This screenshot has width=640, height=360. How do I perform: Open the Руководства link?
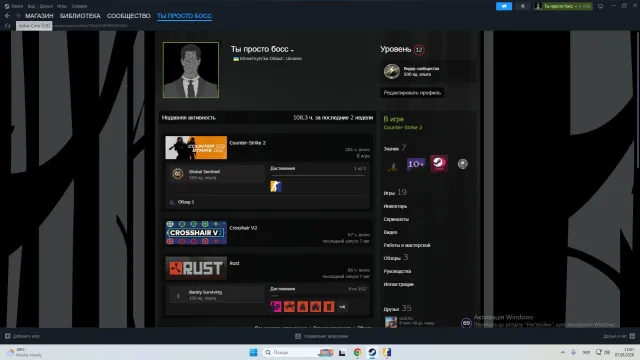coord(397,271)
